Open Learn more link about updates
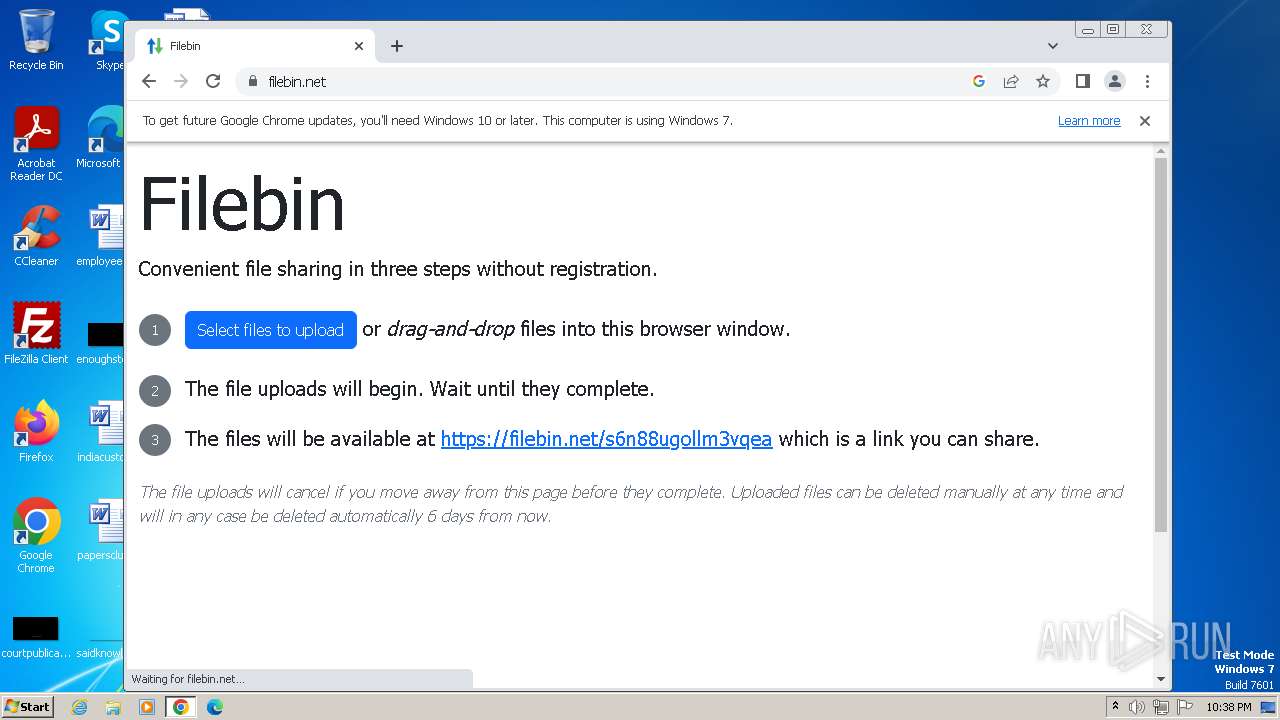 click(1089, 121)
